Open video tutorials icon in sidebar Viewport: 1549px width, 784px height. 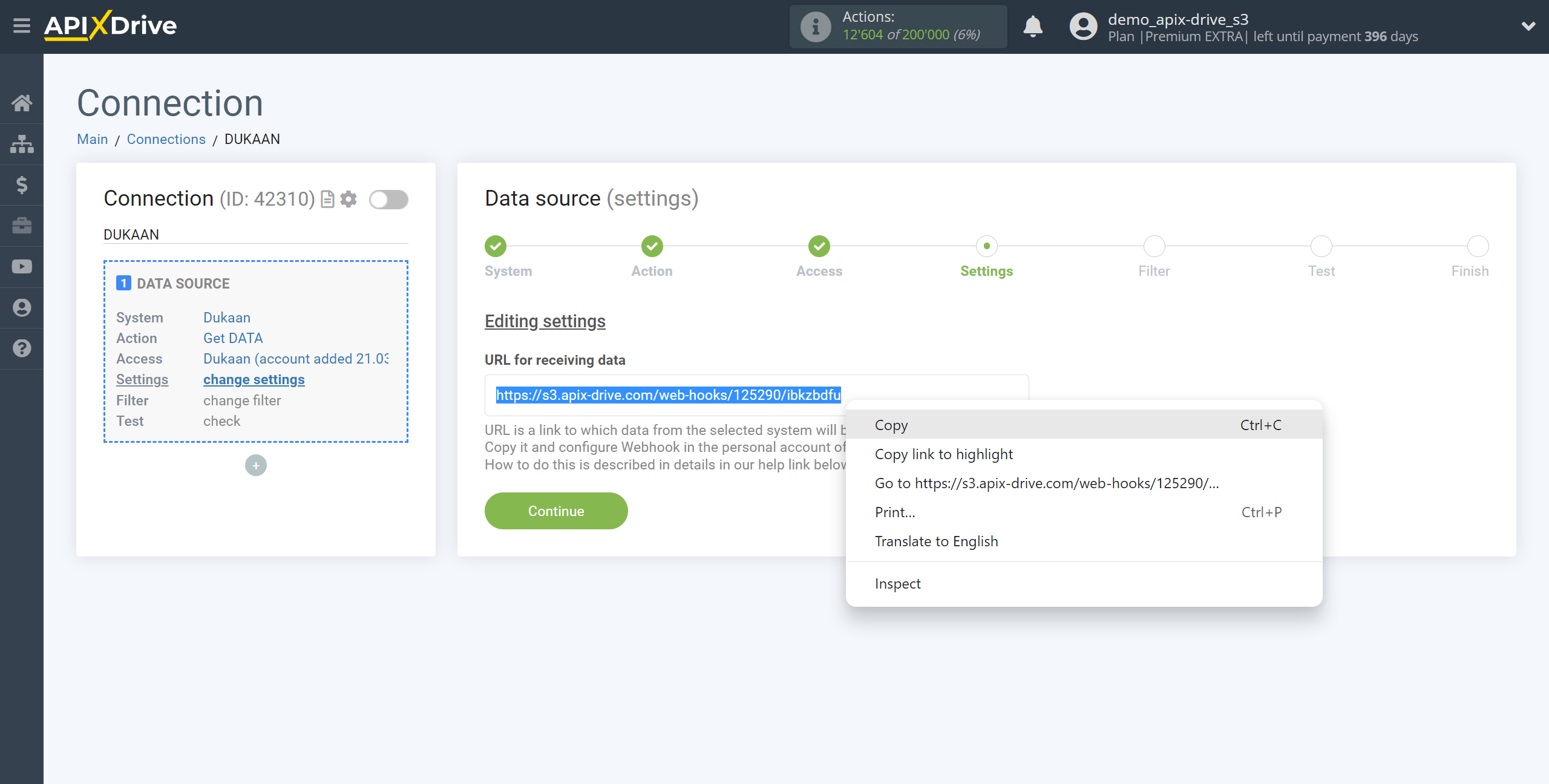[x=22, y=266]
